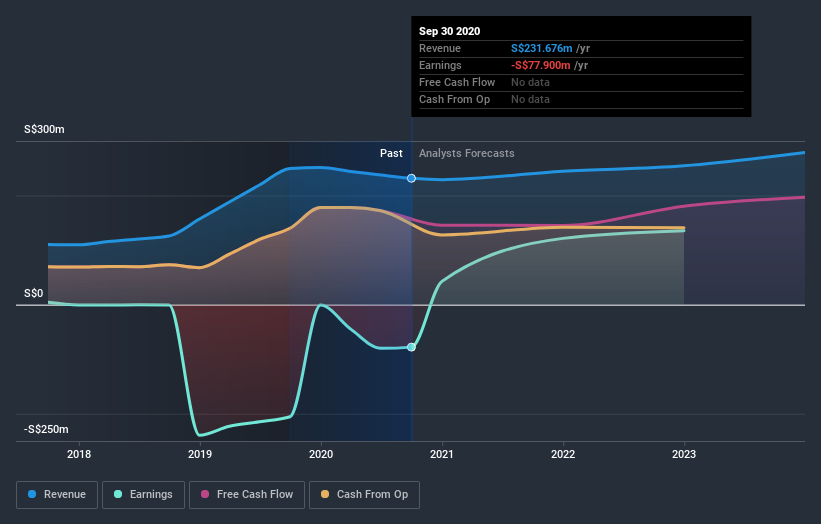Click the teal Earnings legend dot

[118, 494]
